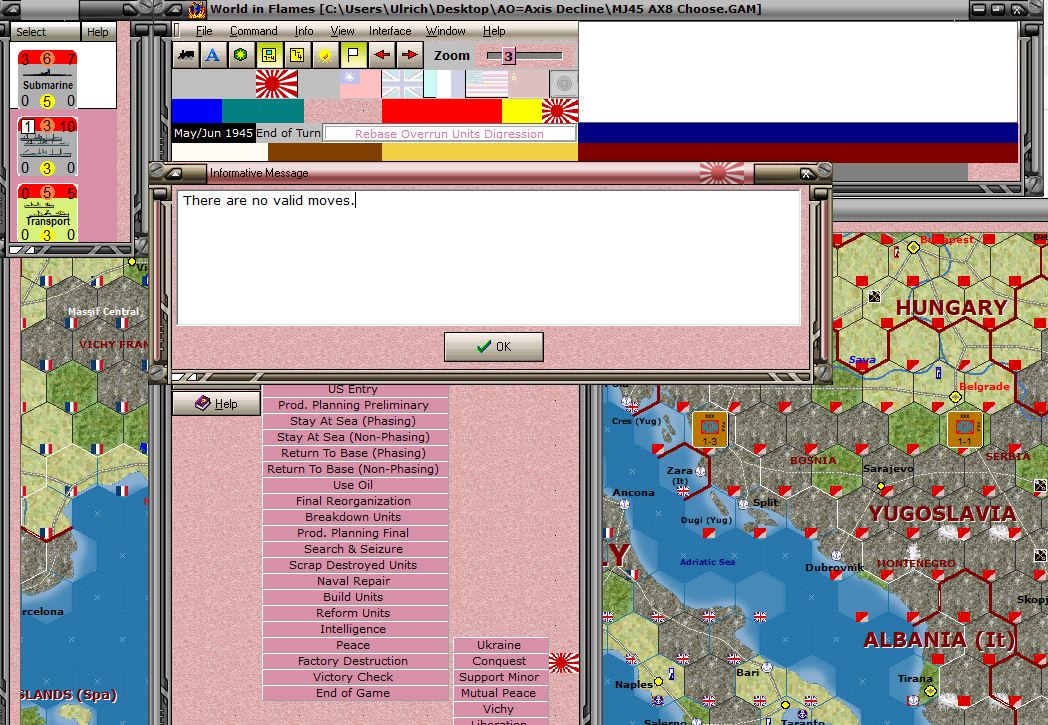Select Stay At Sea (Non-Phasing) phase
Image resolution: width=1048 pixels, height=725 pixels.
point(354,437)
